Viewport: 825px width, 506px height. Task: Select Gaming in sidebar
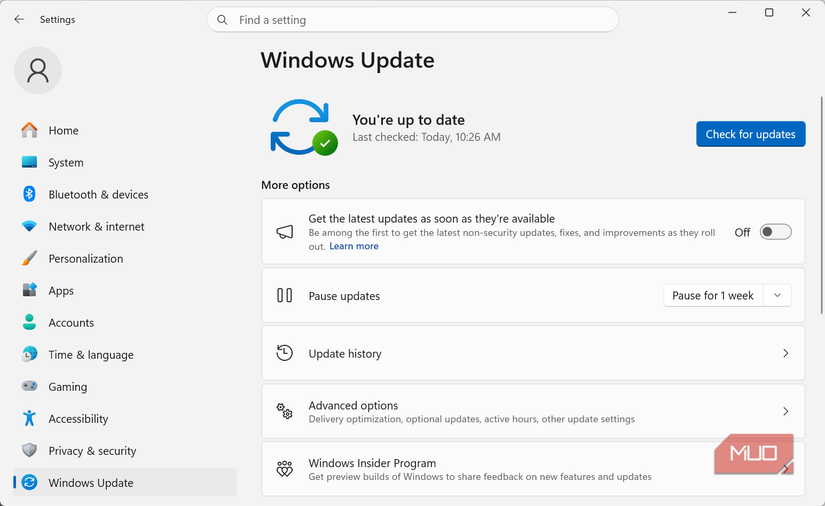click(125, 387)
